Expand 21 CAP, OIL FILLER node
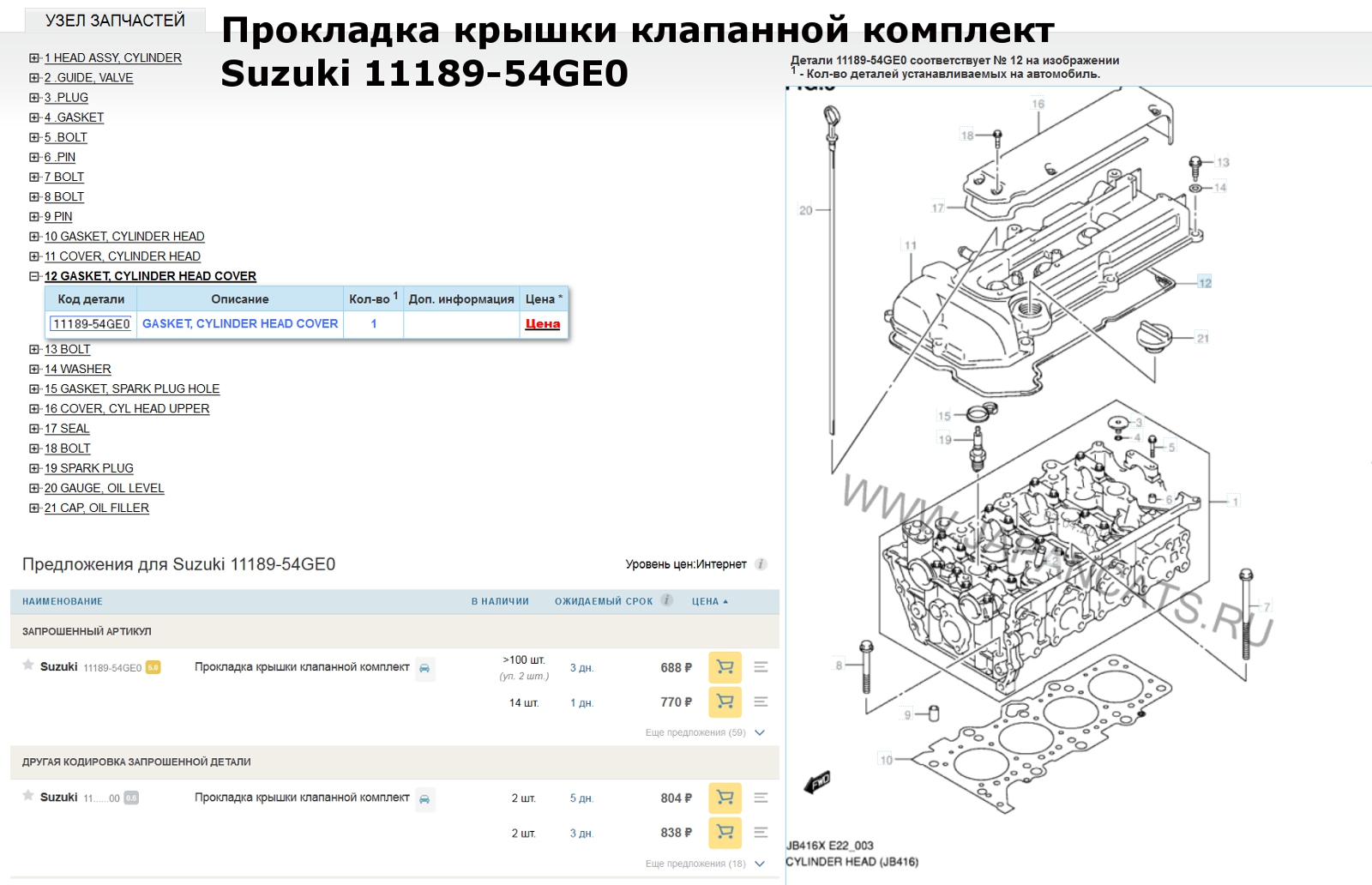 point(34,508)
